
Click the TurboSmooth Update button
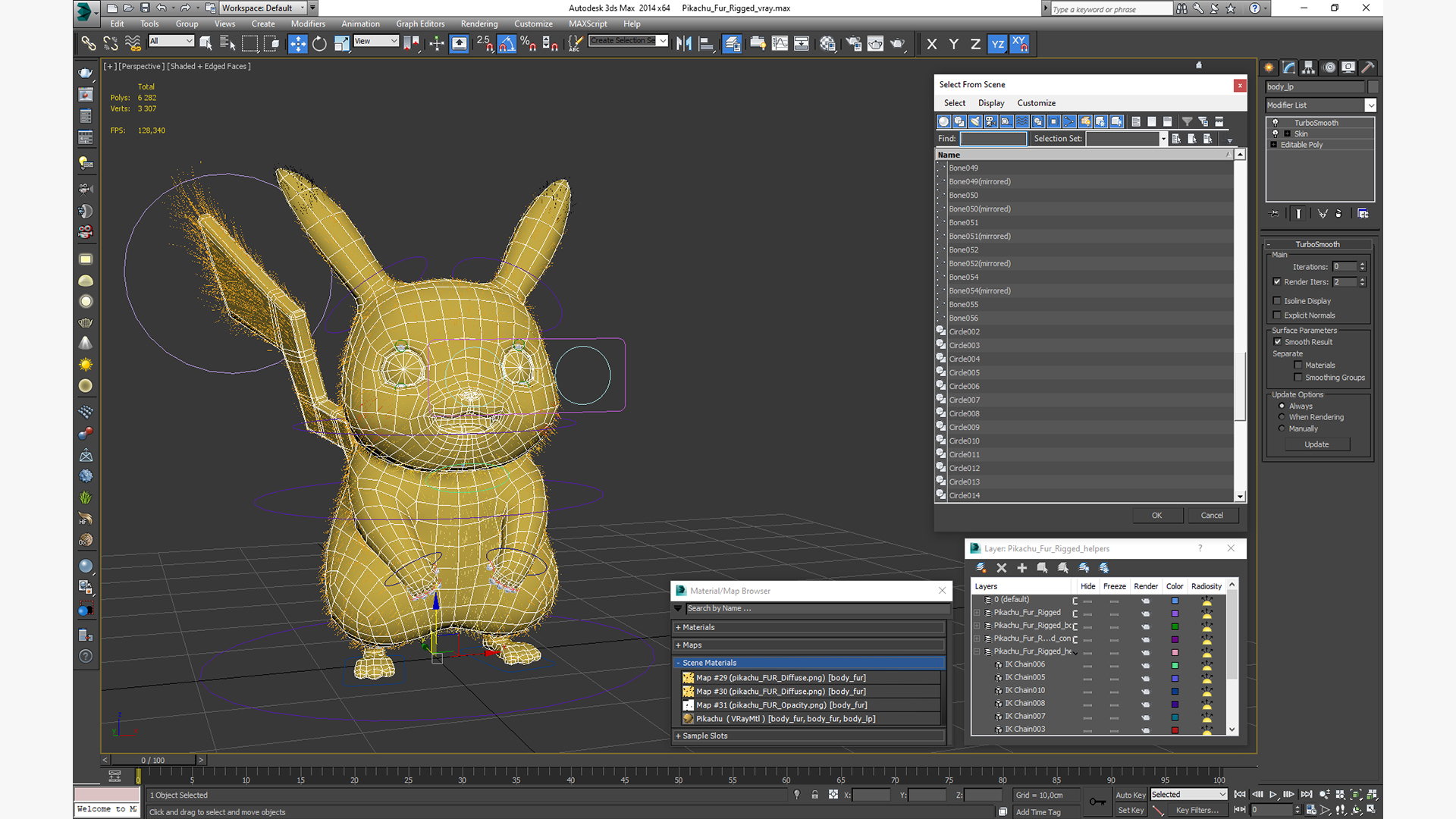(1316, 444)
